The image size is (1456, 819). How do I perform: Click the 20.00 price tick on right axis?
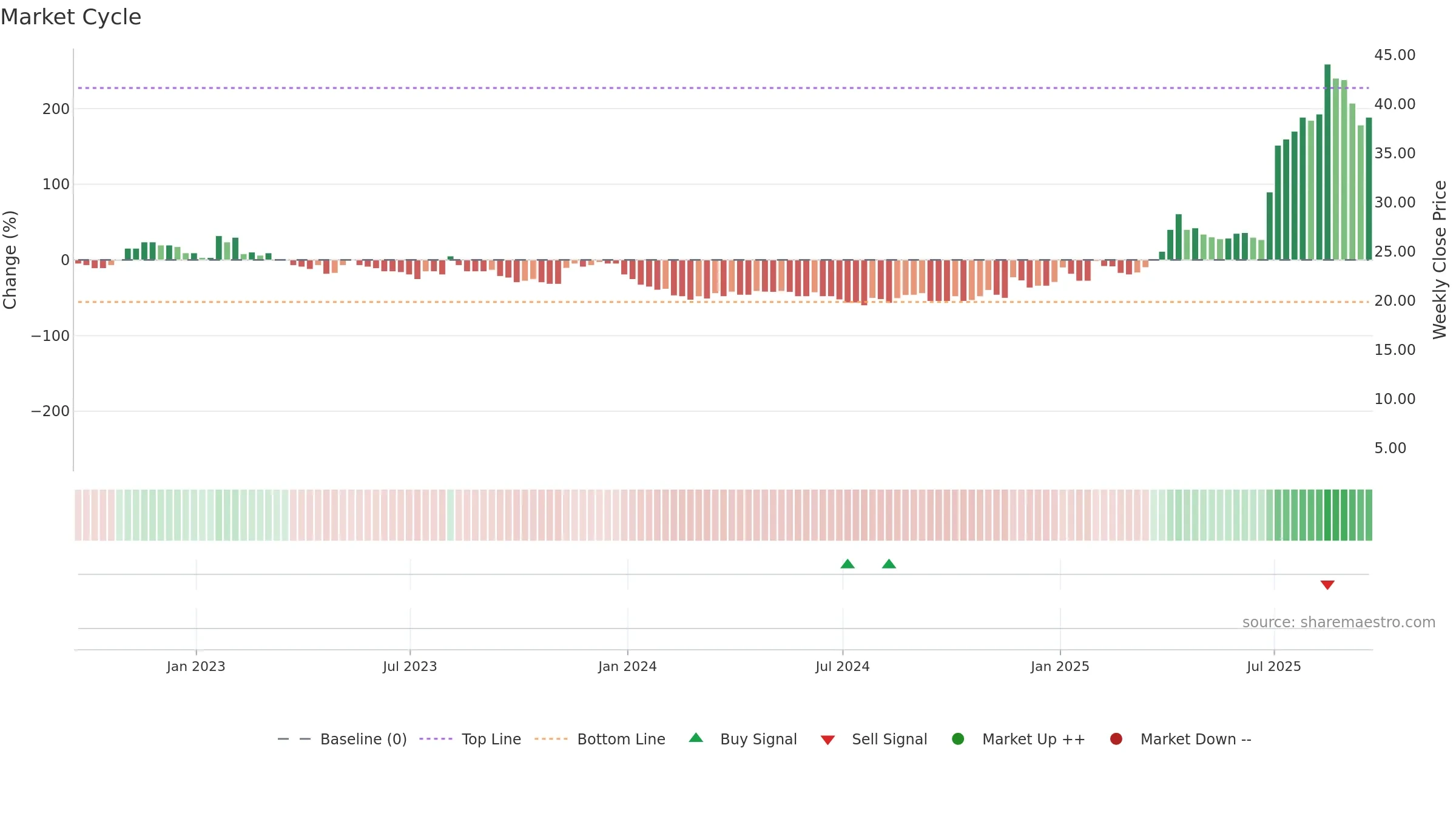(1395, 301)
